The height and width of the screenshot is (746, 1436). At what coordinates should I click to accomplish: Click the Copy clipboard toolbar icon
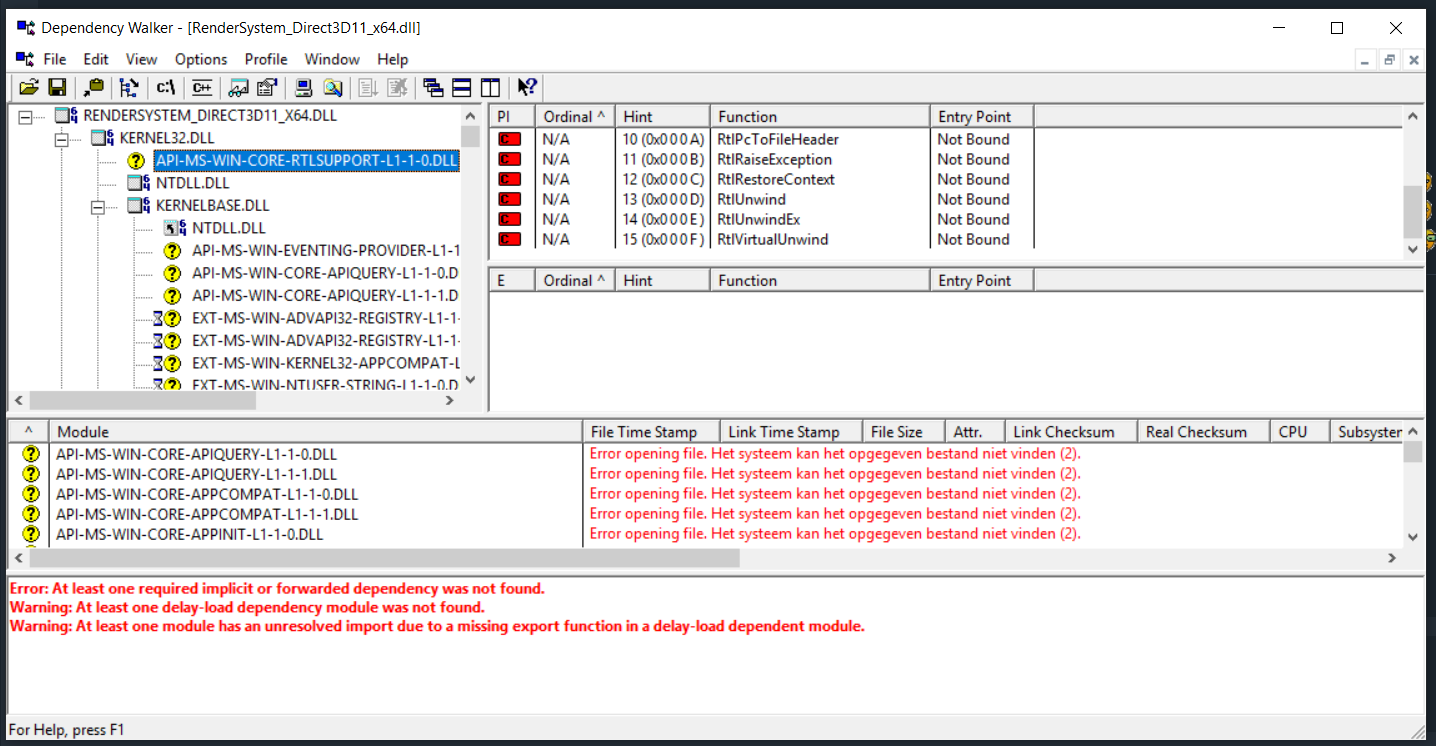94,88
